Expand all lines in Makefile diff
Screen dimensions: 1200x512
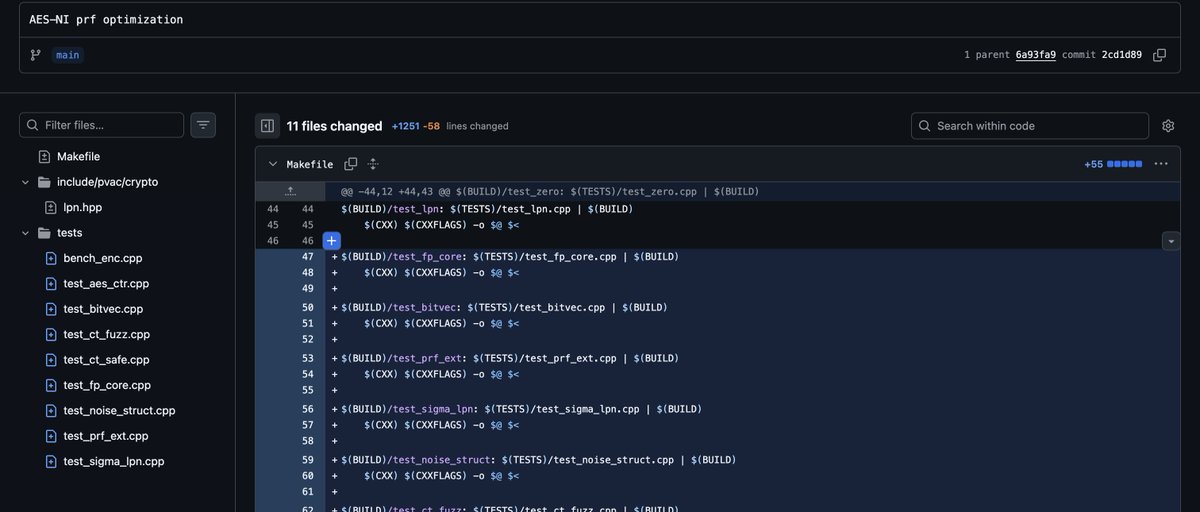point(373,164)
